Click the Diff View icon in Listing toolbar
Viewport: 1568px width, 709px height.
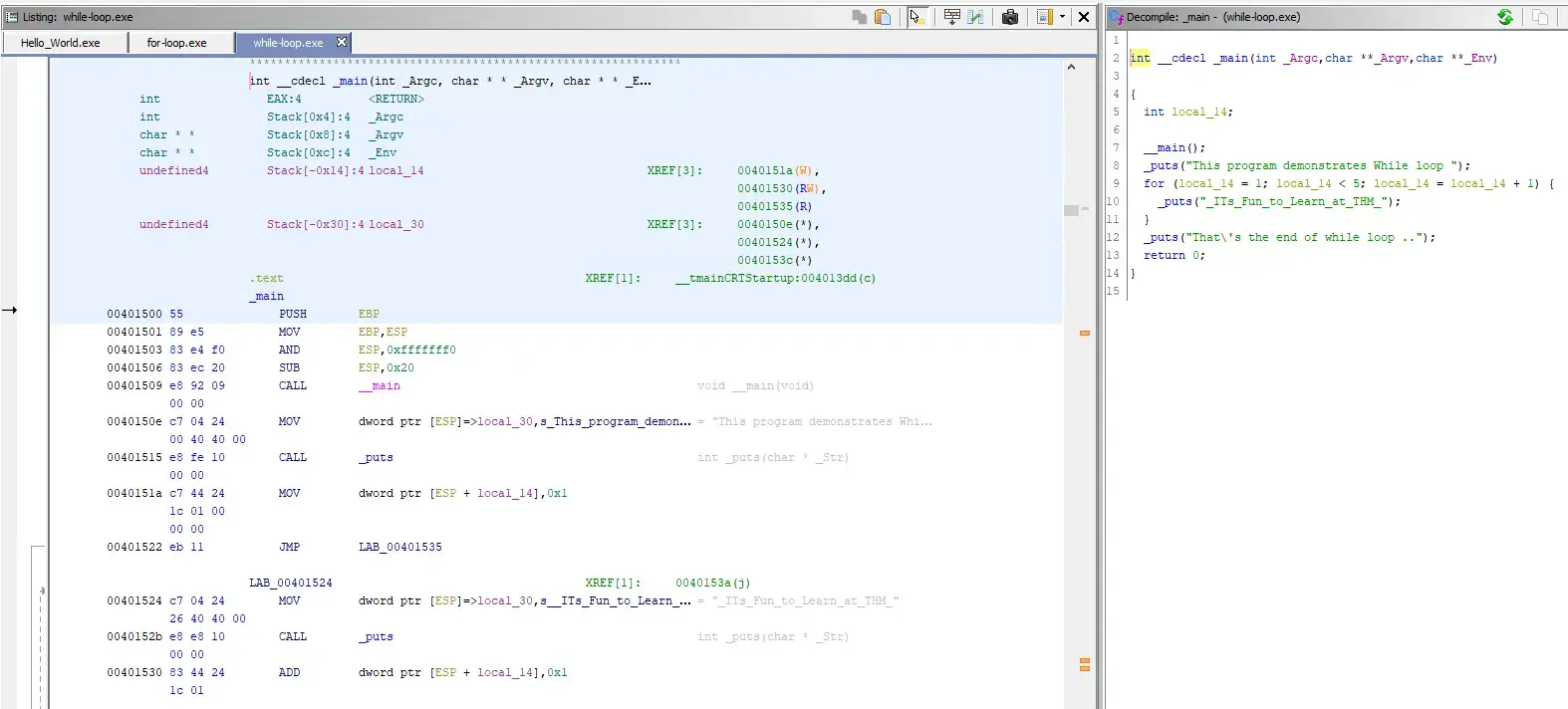tap(976, 17)
